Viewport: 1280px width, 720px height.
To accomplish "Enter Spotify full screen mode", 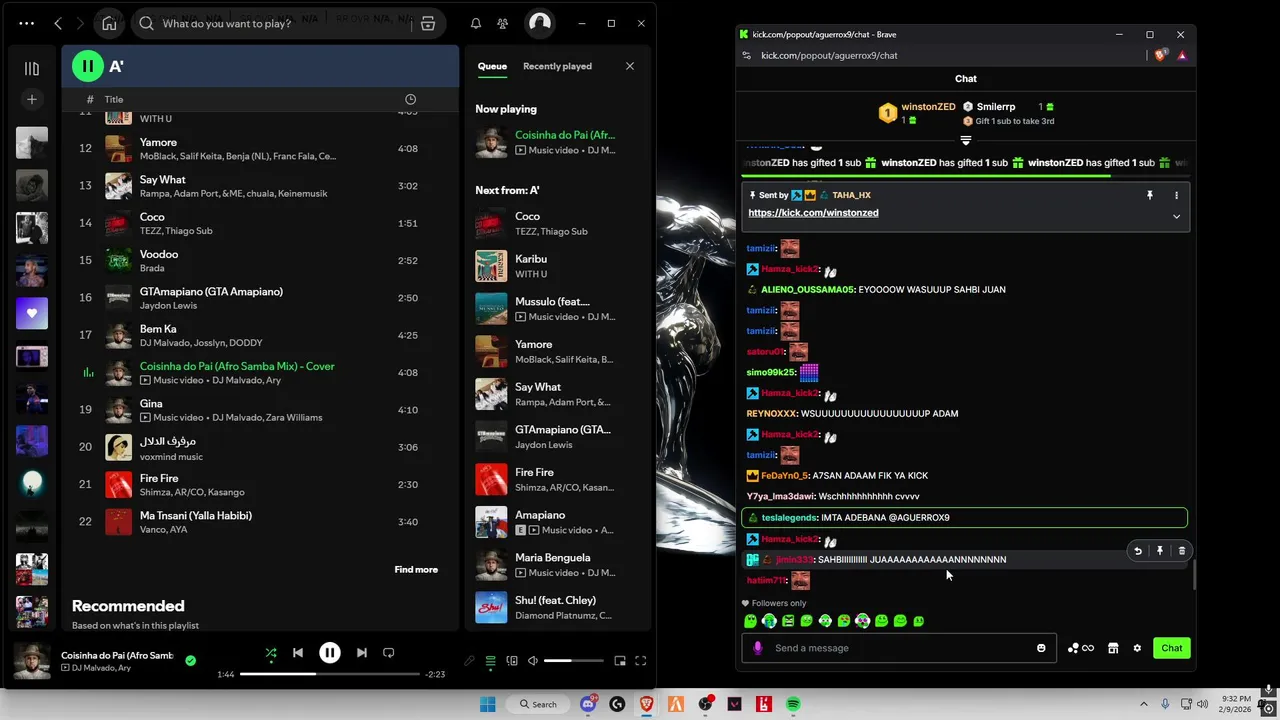I will 641,660.
